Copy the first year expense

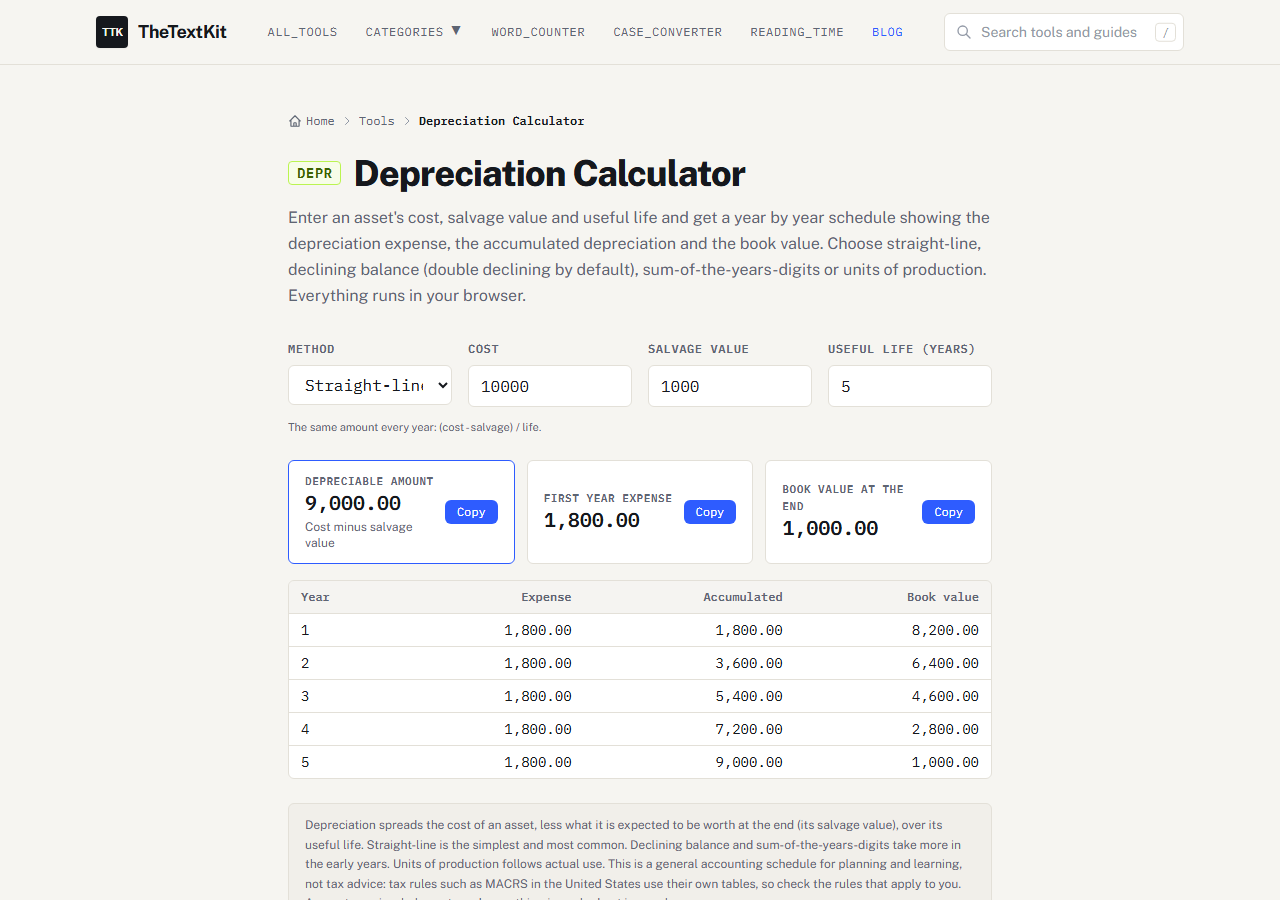(x=710, y=512)
